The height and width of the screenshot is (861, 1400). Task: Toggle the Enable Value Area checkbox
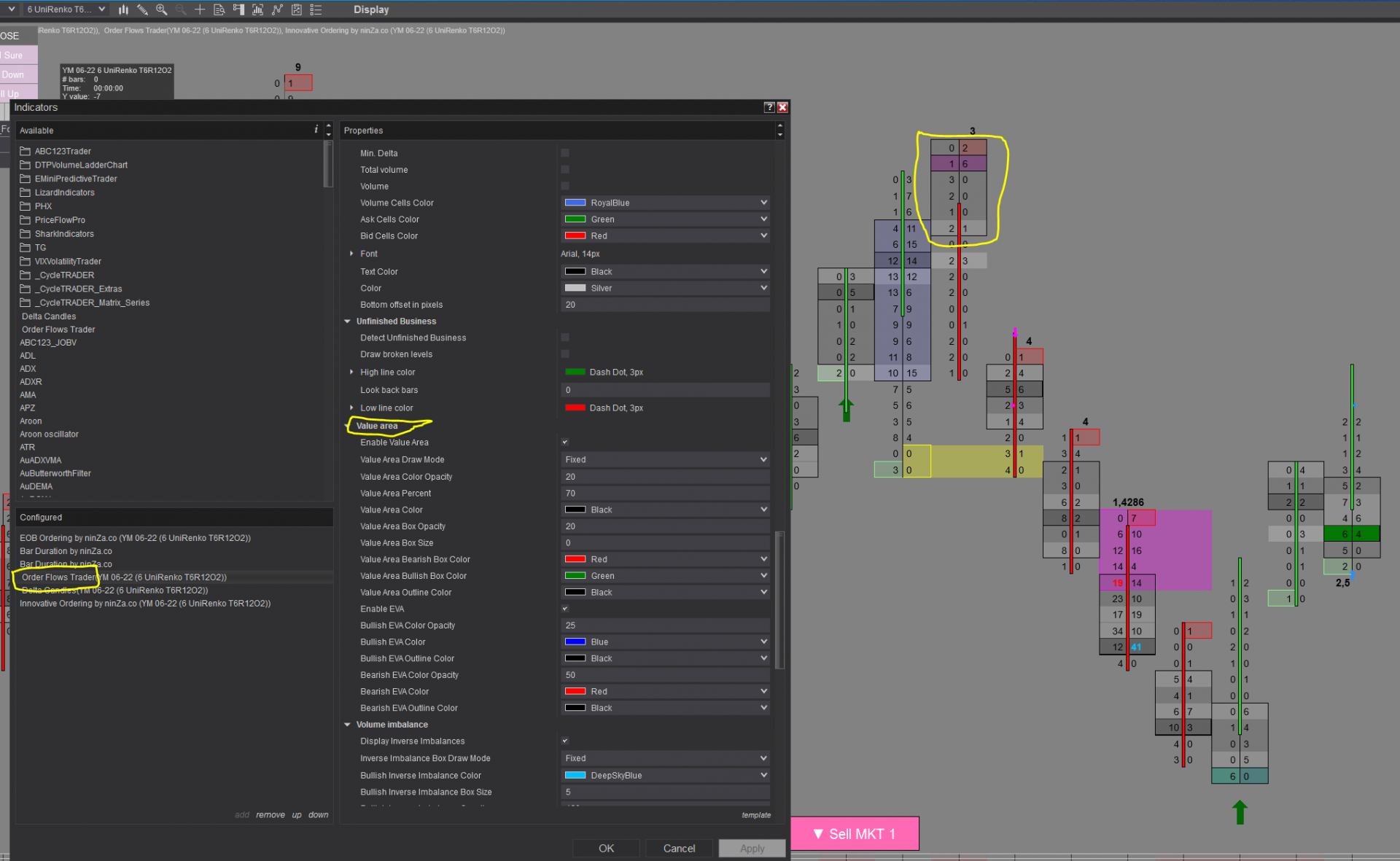point(565,443)
